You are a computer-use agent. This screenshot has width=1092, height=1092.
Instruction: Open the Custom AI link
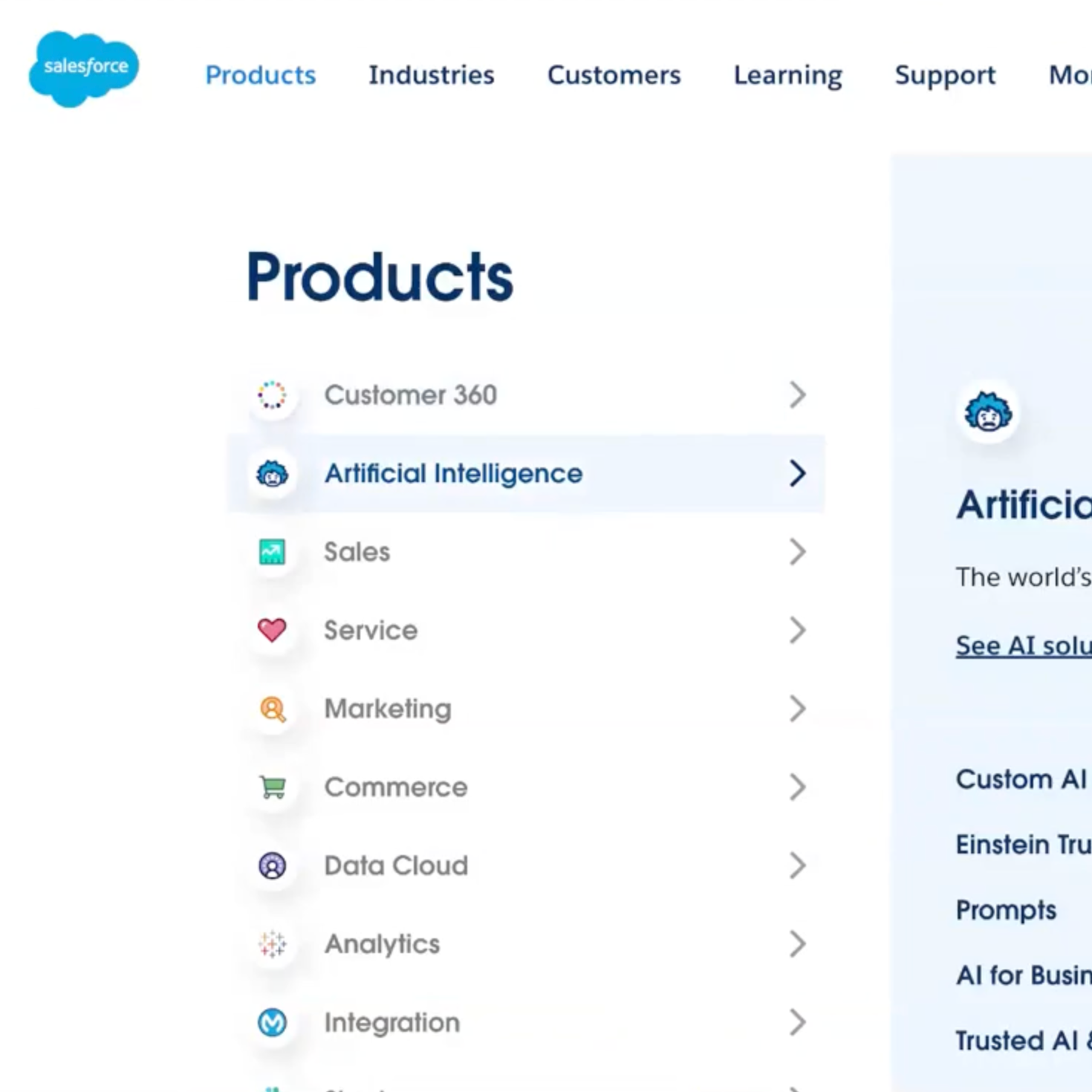(1021, 779)
